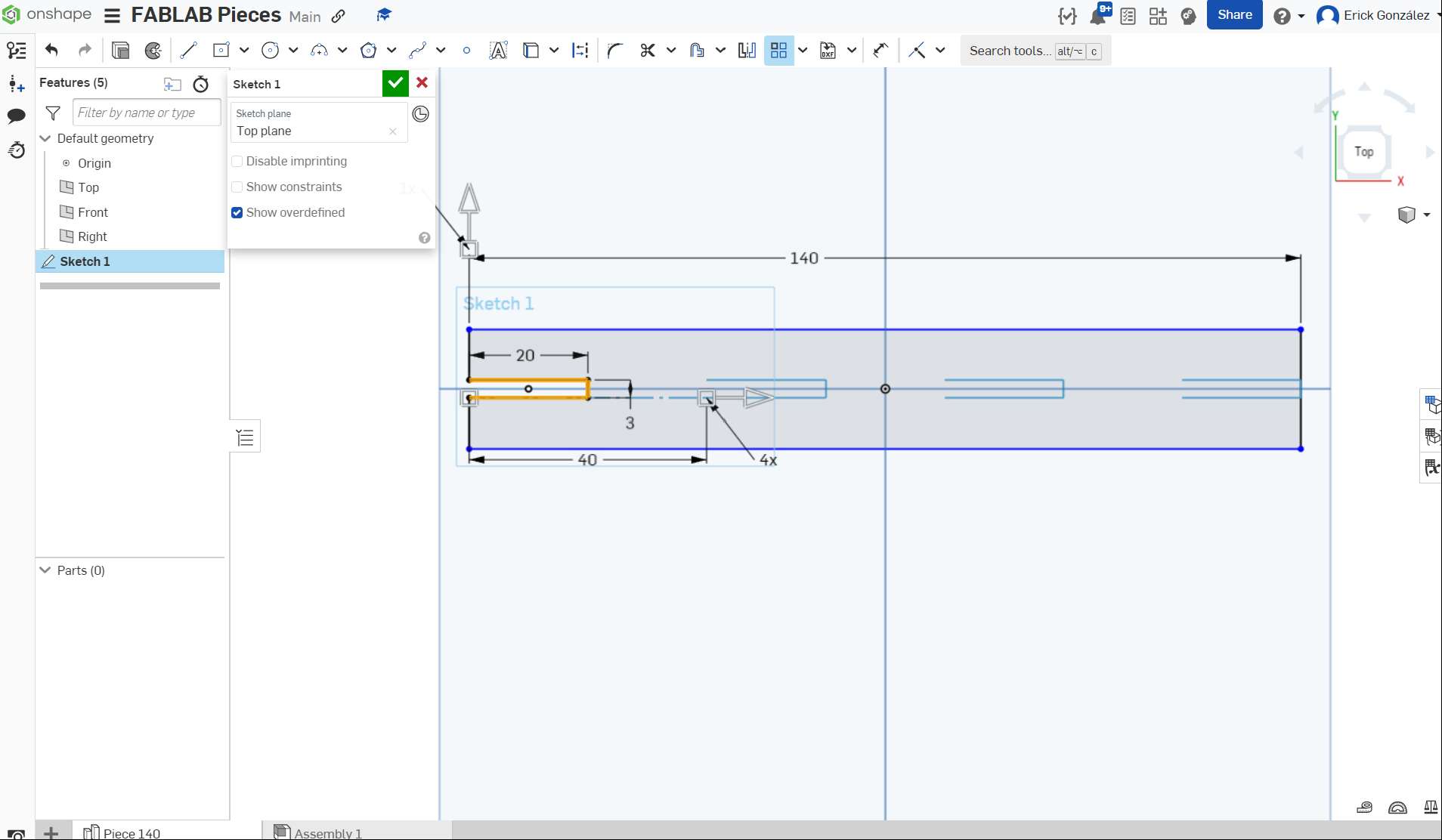Enable Show constraints checkbox
This screenshot has width=1442, height=840.
(237, 187)
